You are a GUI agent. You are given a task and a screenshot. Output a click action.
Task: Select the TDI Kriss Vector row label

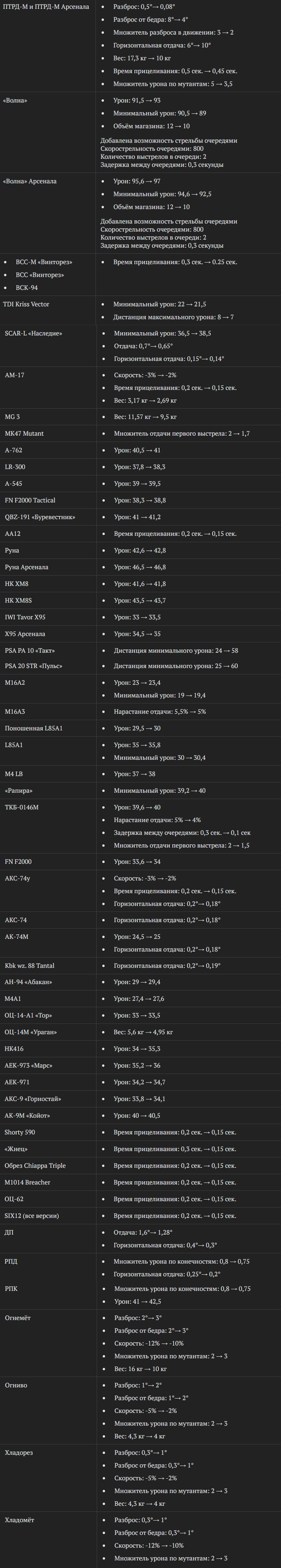tap(26, 304)
